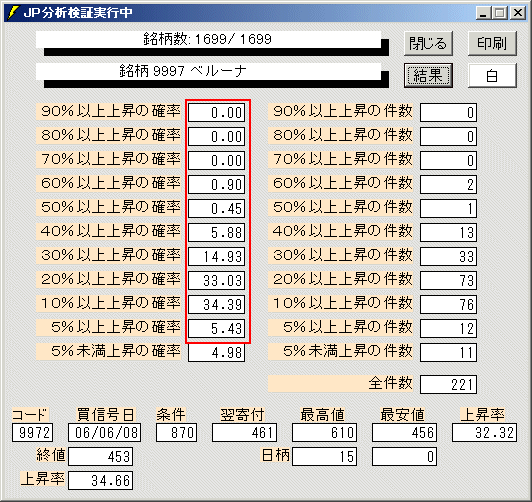
Task: Select the 上昇率 field showing 34.66
Action: (x=100, y=481)
